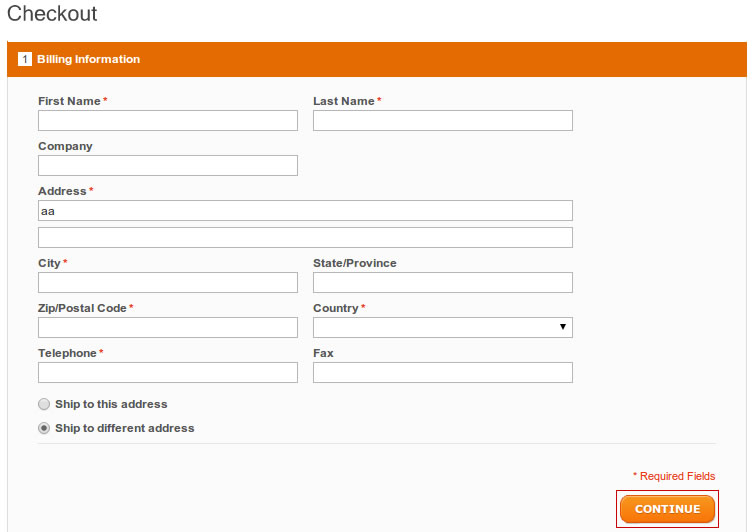The height and width of the screenshot is (532, 753).
Task: Click the Address field containing 'aa'
Action: pyautogui.click(x=305, y=211)
